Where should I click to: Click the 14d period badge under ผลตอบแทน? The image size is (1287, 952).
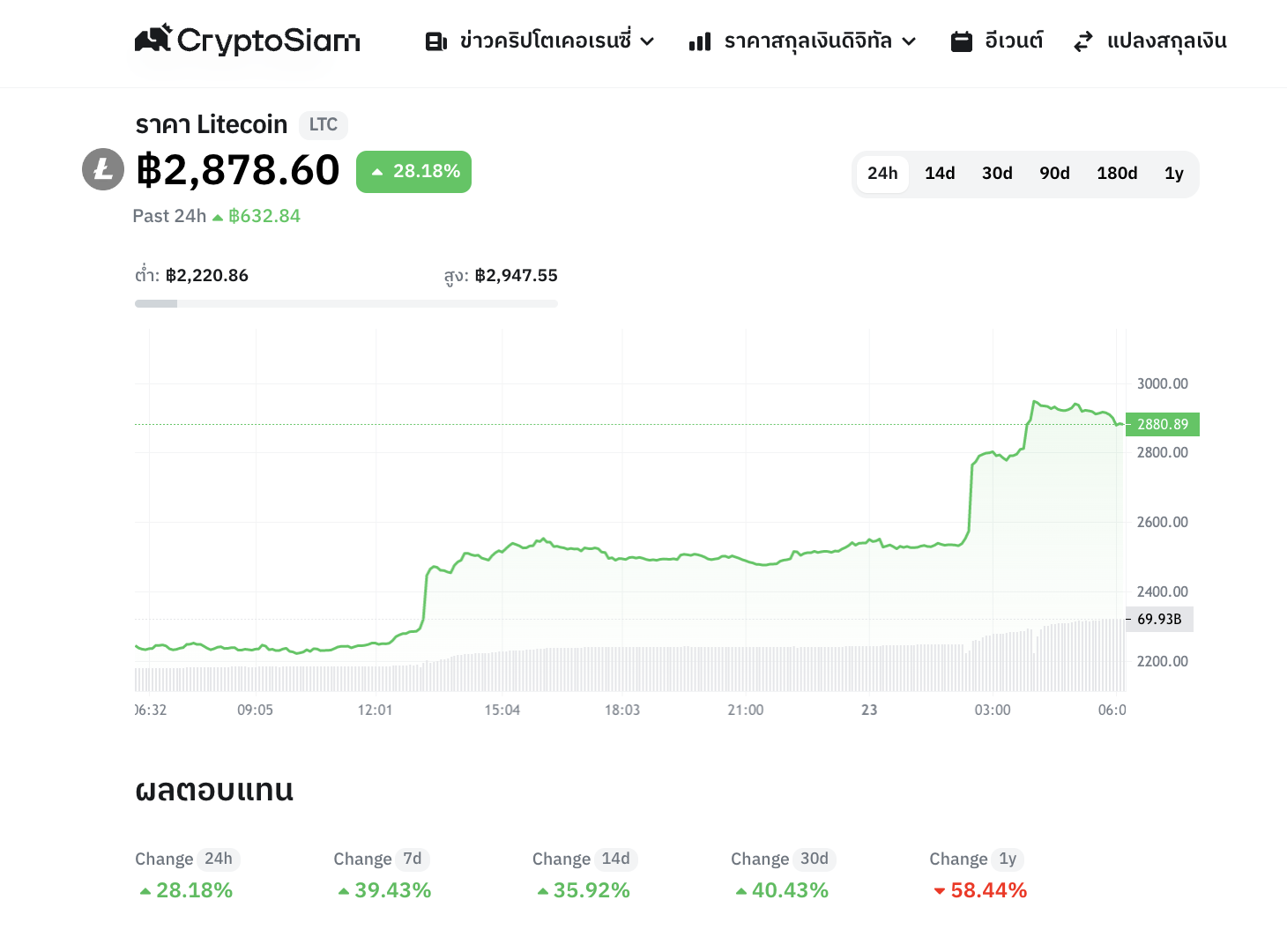tap(615, 859)
